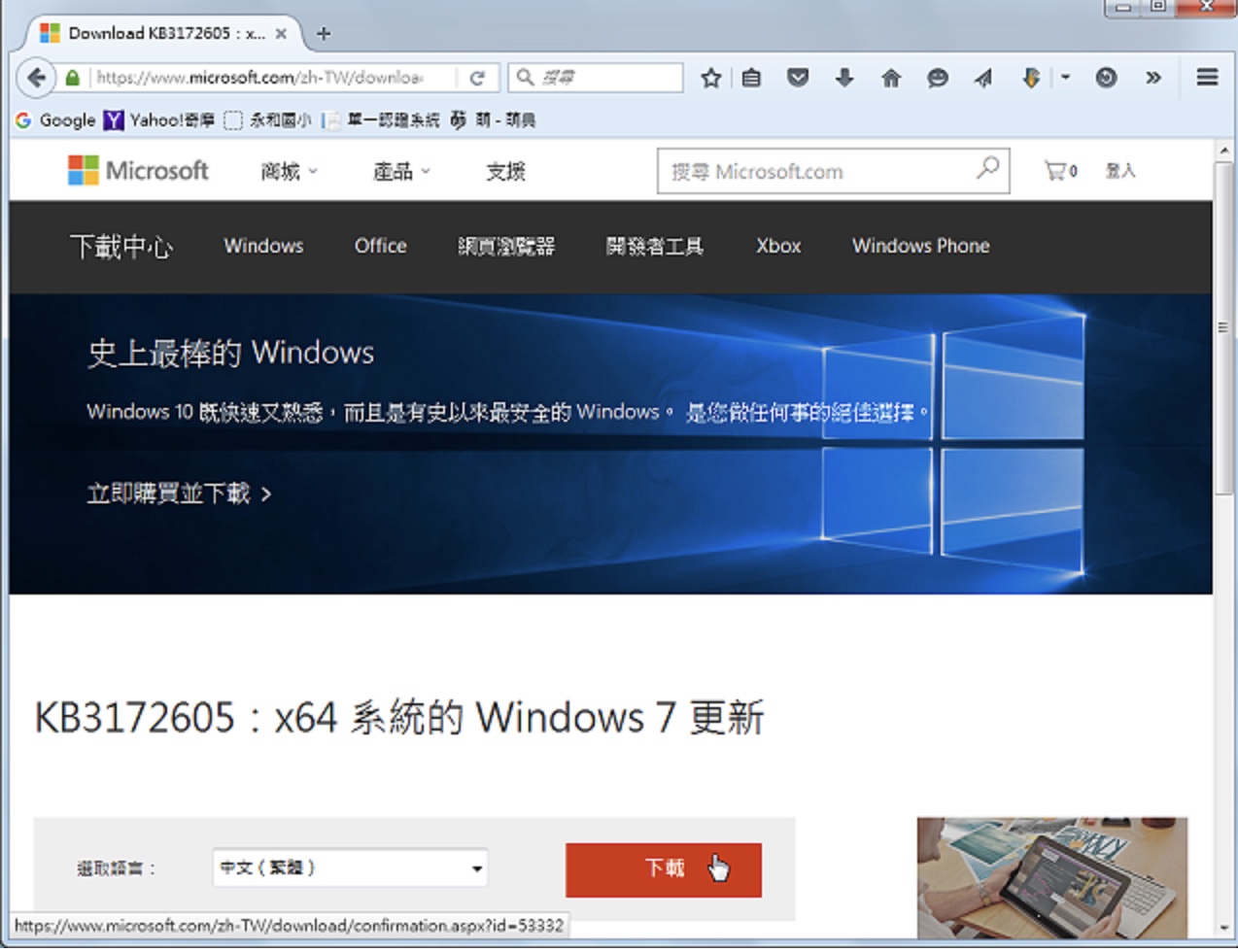Focus the Firefox URL address bar
Viewport: 1238px width, 952px height.
(x=259, y=78)
